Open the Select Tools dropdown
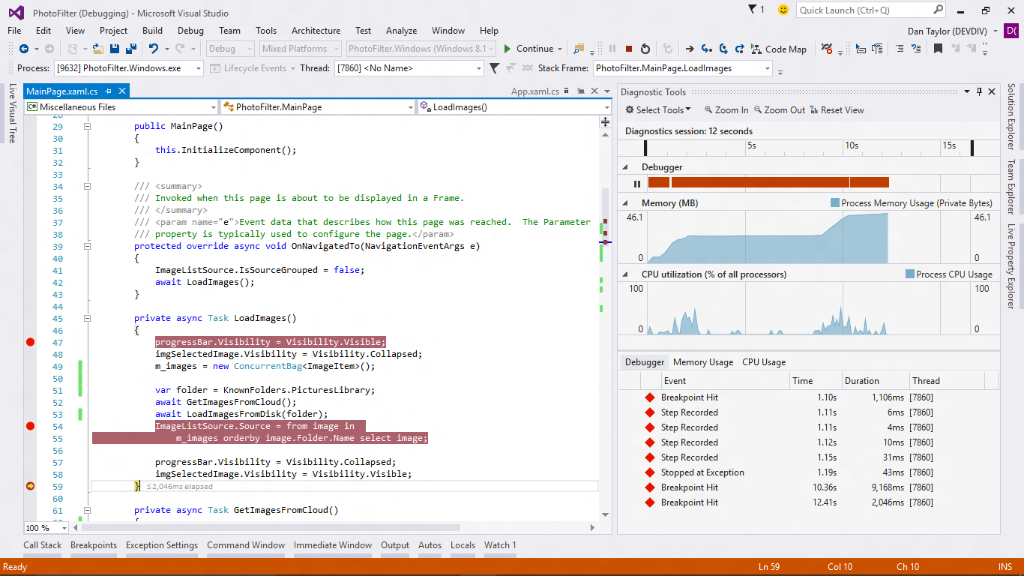1024x576 pixels. (658, 110)
